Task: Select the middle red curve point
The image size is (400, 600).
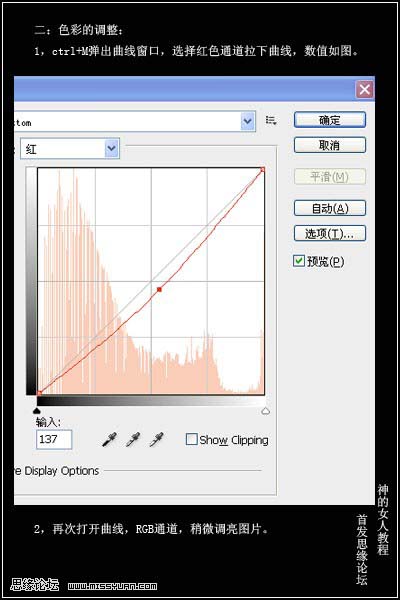Action: tap(159, 290)
